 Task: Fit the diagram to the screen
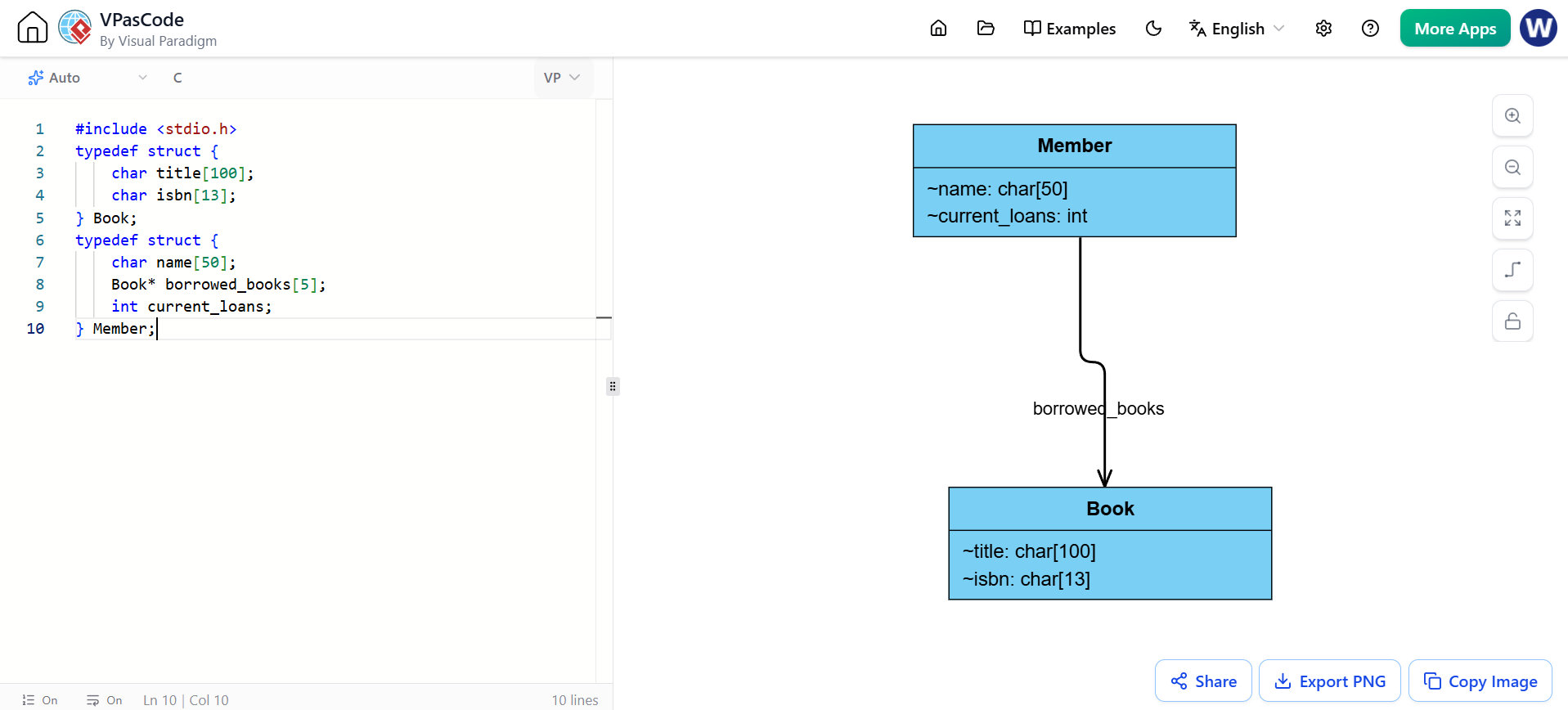click(1512, 218)
